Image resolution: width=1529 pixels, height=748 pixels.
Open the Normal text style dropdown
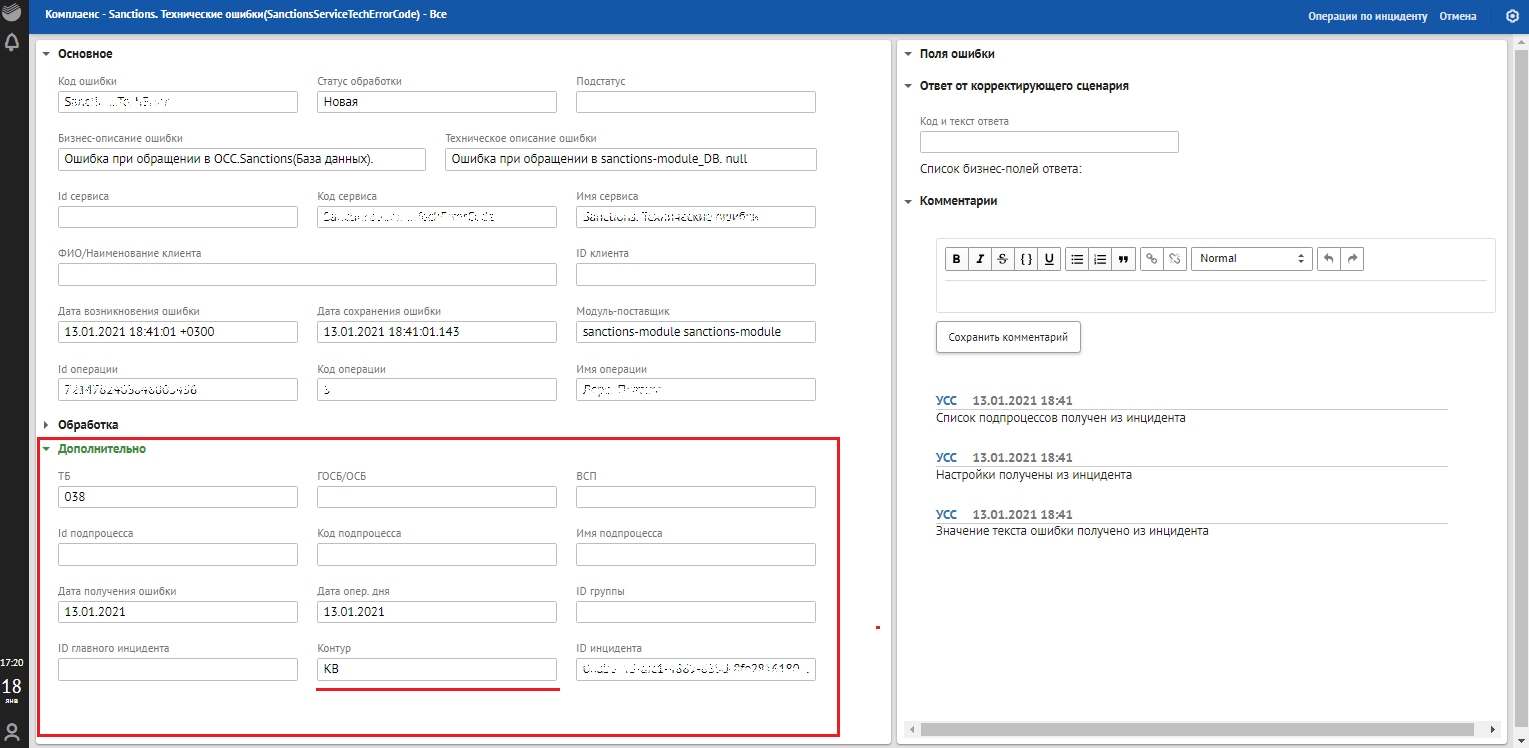coord(1252,259)
